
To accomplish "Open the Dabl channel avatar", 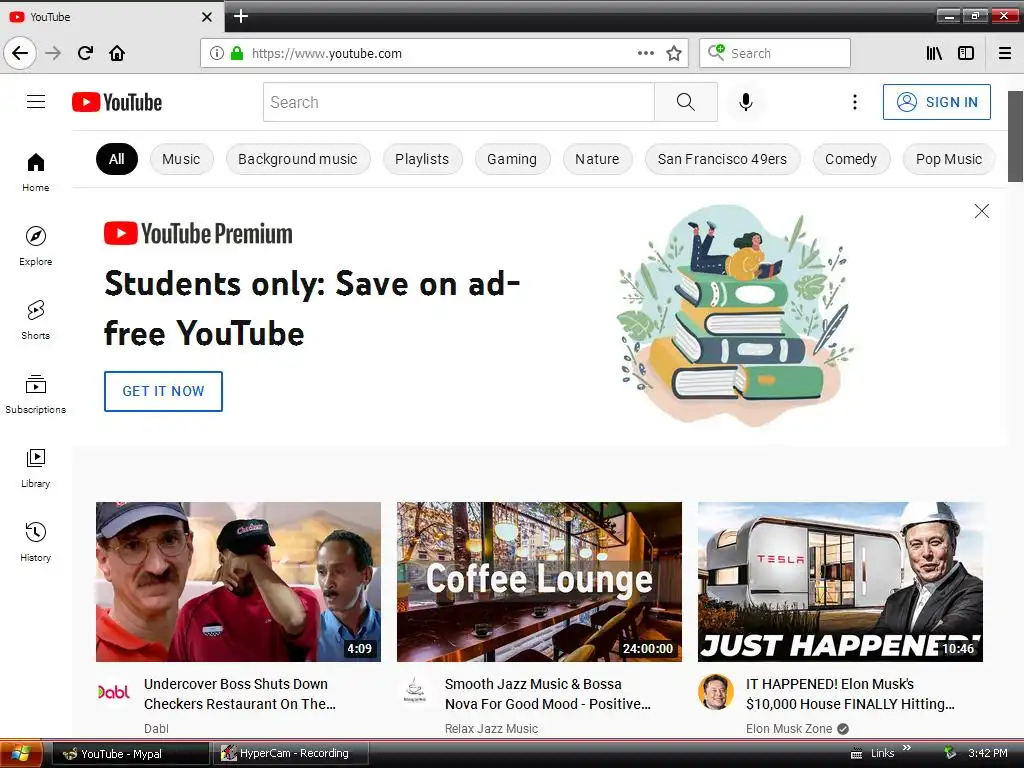I will (114, 692).
